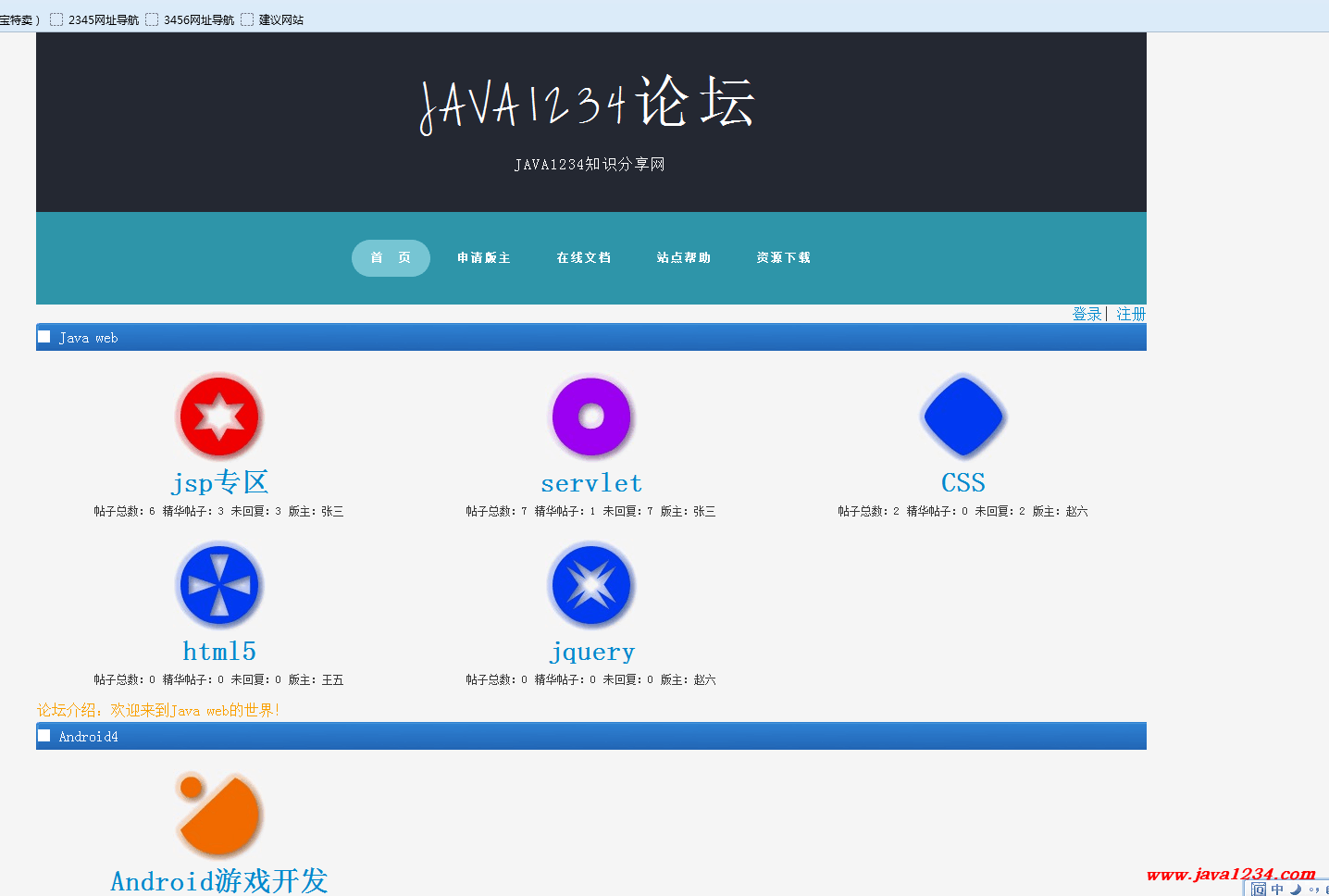
Task: Click the 建议网站 bookmark icon
Action: click(x=247, y=19)
